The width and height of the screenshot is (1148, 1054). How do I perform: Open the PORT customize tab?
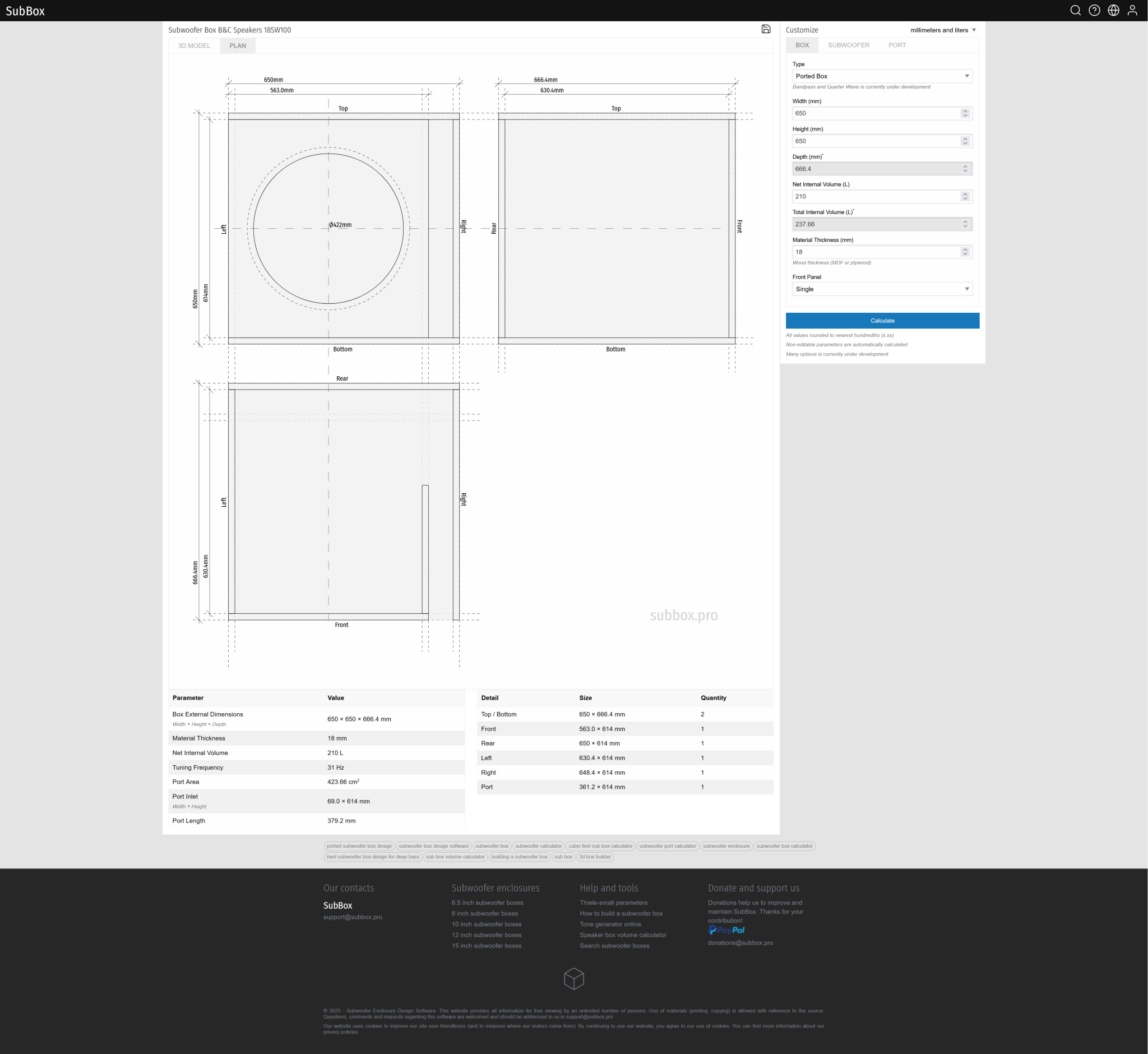pos(896,45)
